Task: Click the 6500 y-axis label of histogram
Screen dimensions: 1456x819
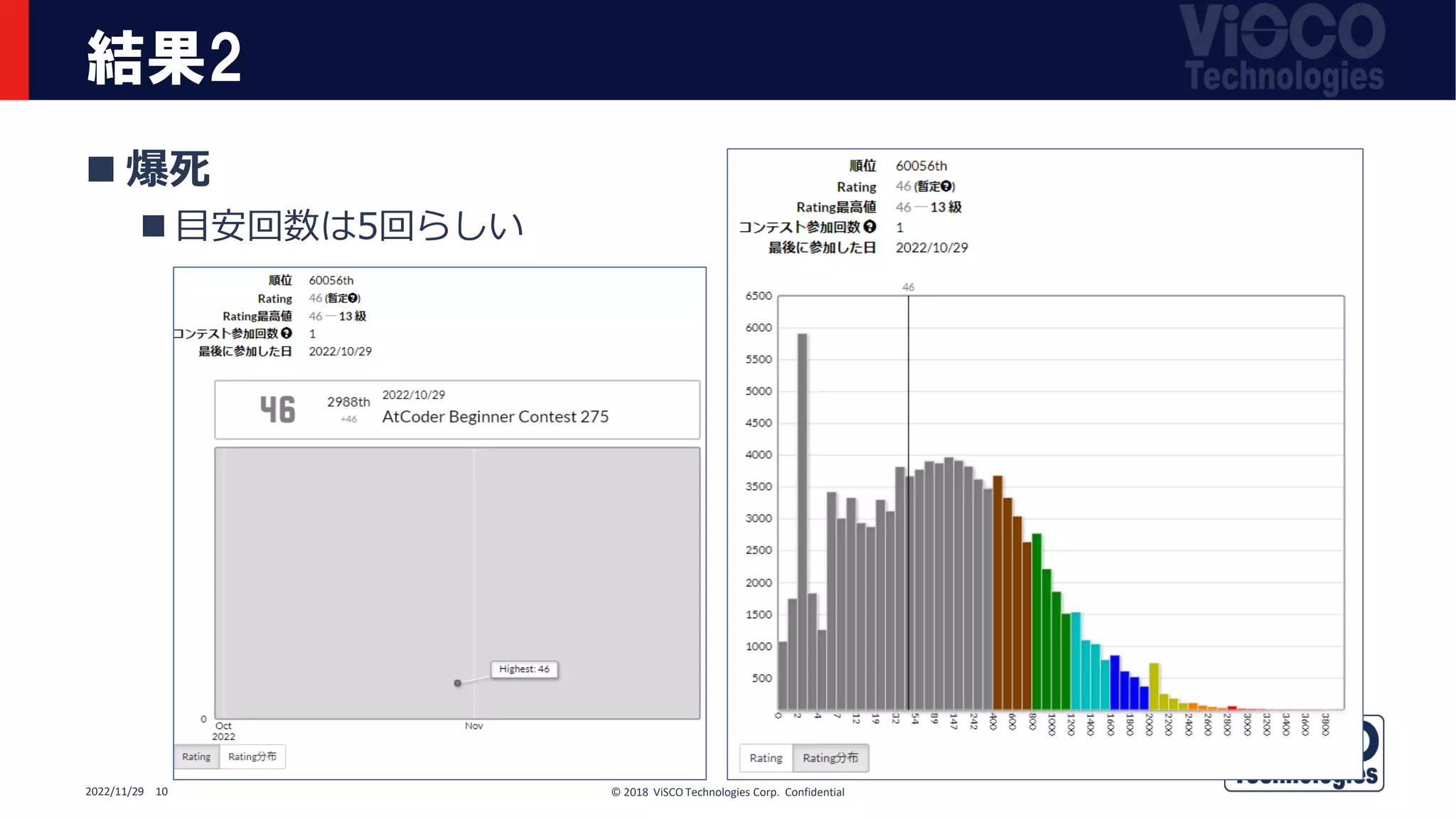Action: click(x=759, y=296)
